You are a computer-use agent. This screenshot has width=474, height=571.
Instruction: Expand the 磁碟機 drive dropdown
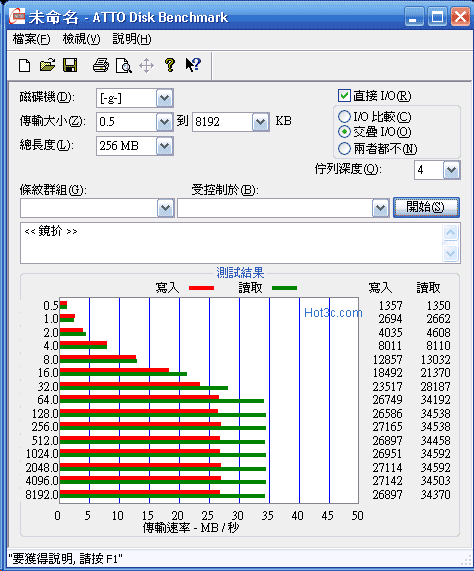(165, 98)
